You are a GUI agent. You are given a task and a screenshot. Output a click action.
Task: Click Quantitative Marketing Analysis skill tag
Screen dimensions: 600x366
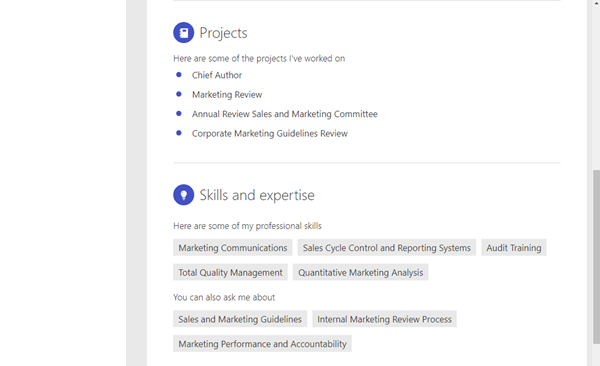(360, 272)
